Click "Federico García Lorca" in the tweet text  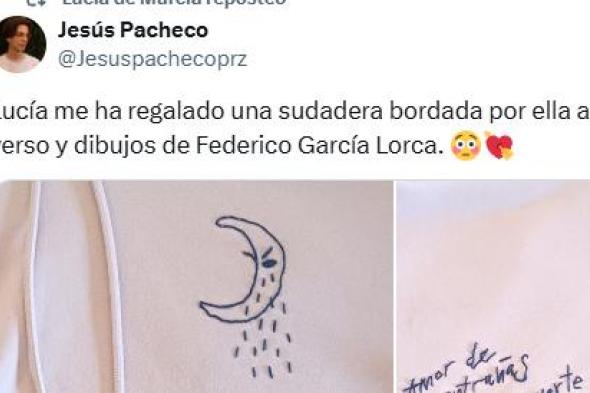click(x=318, y=146)
